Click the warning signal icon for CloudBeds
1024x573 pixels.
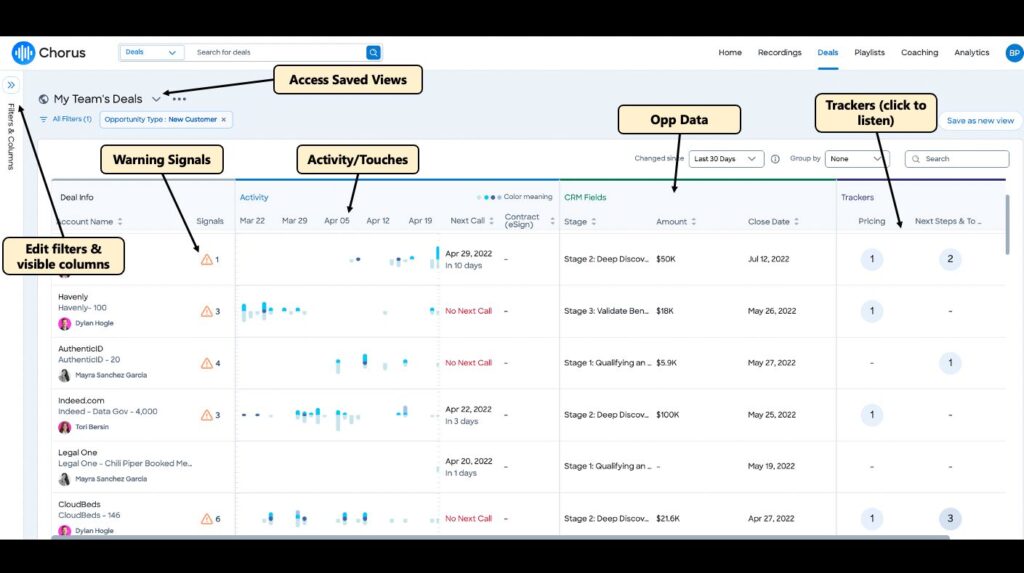206,519
